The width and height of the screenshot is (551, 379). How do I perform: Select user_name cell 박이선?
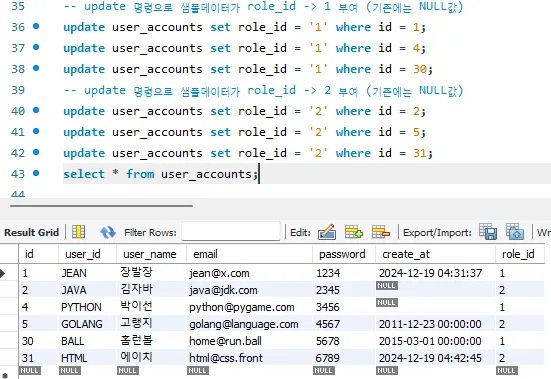(151, 307)
